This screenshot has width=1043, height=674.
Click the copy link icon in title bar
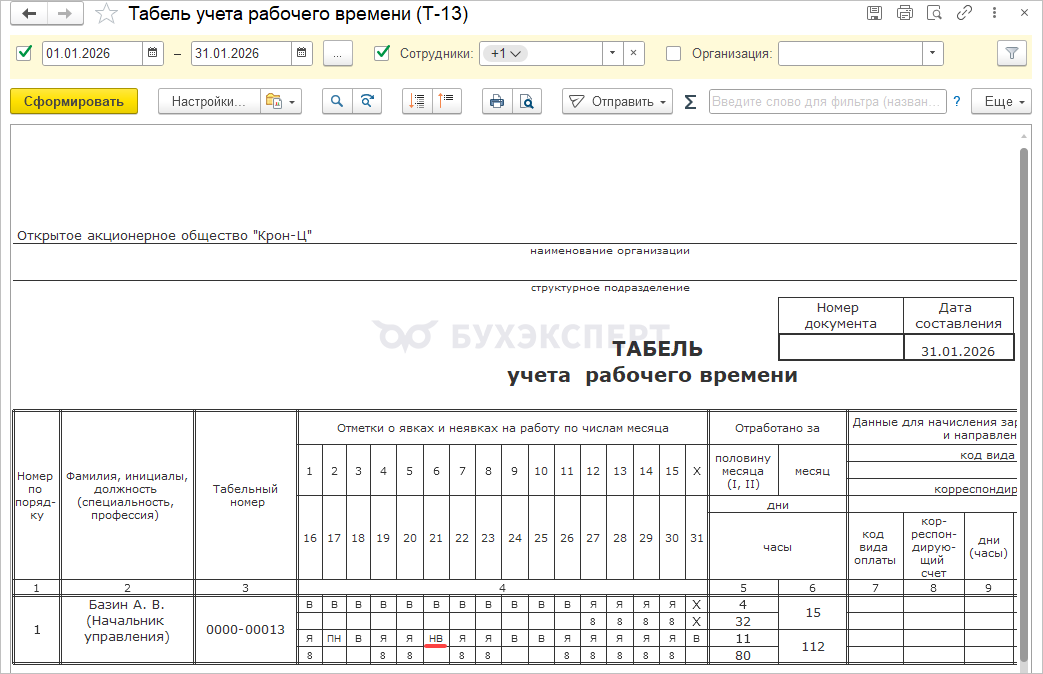pyautogui.click(x=965, y=13)
